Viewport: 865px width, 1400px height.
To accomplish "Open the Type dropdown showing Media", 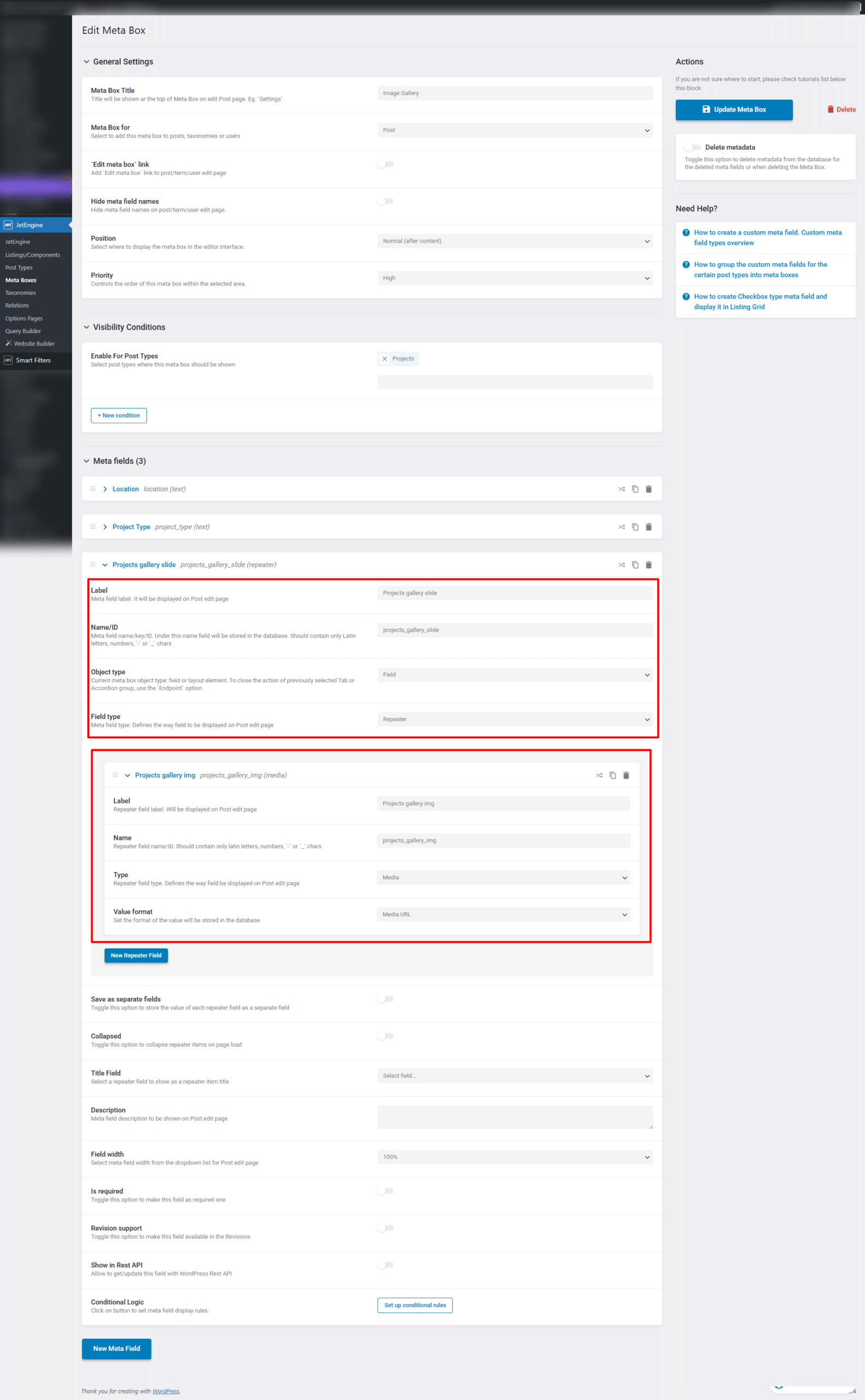I will point(504,877).
